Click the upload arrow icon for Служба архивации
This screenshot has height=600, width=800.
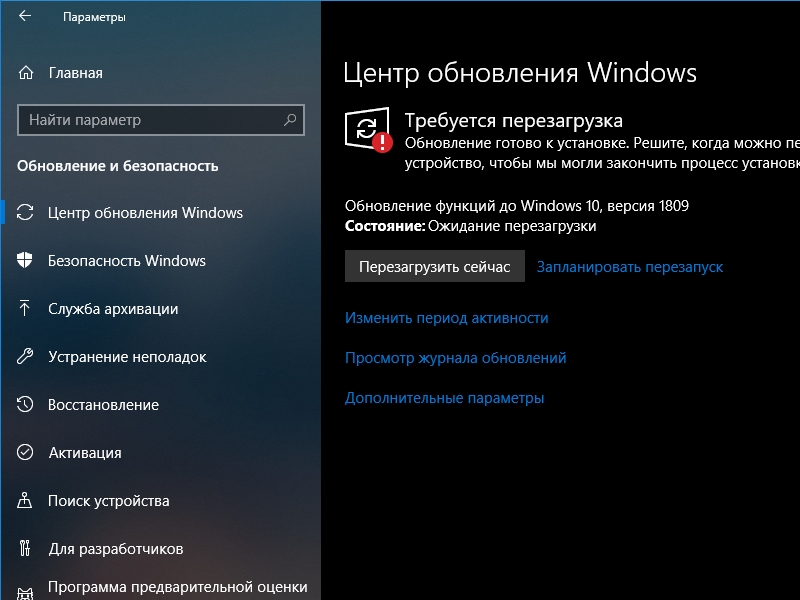(24, 308)
